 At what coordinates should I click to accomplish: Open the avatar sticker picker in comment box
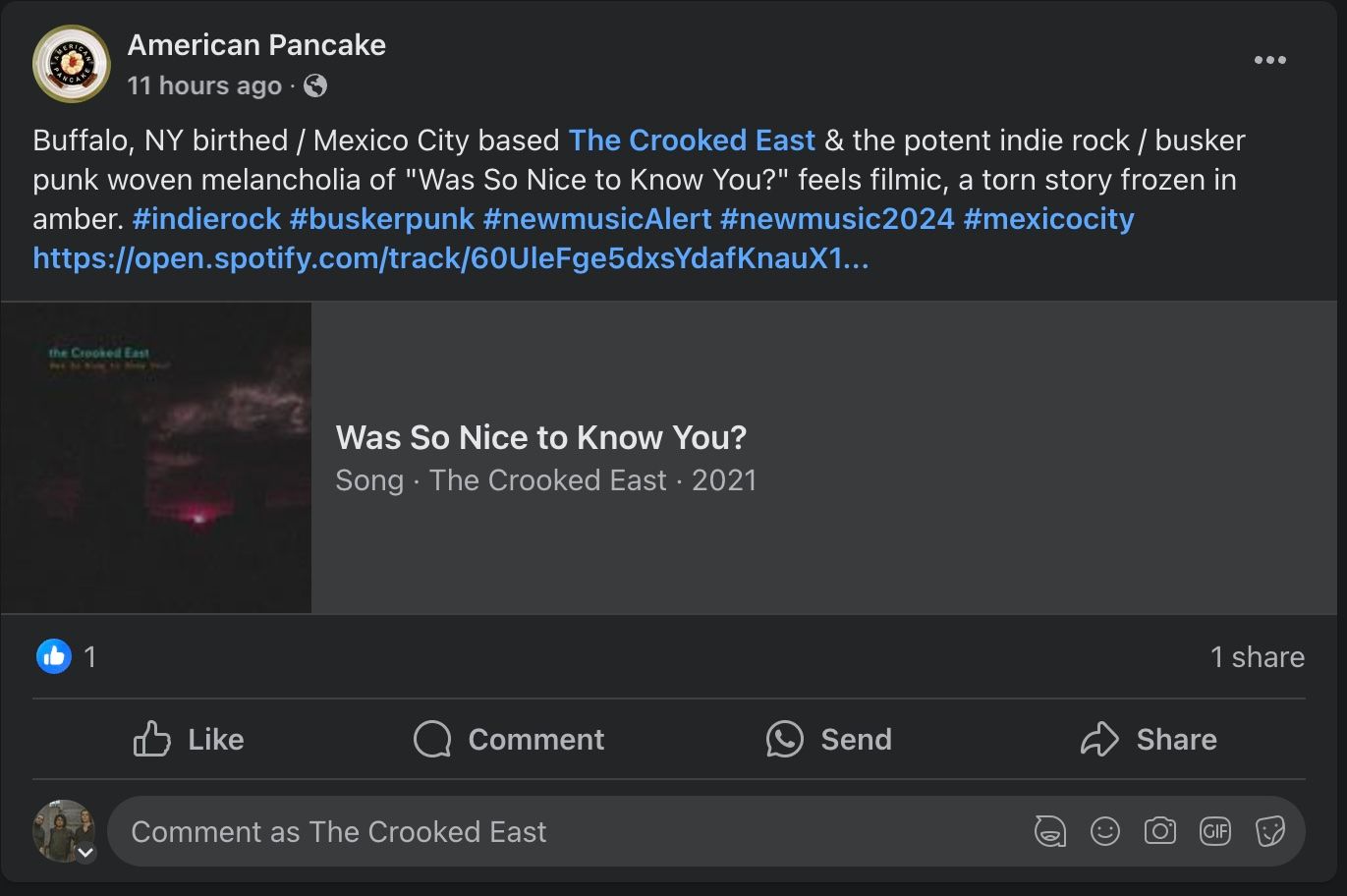click(x=1050, y=832)
